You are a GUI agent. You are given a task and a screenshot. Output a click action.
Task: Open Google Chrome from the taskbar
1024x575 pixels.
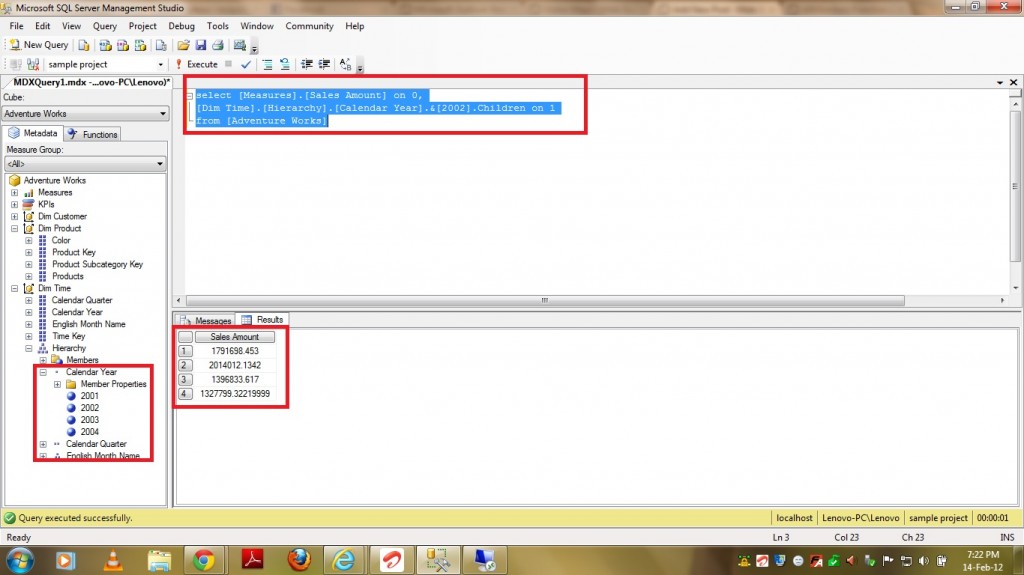203,558
